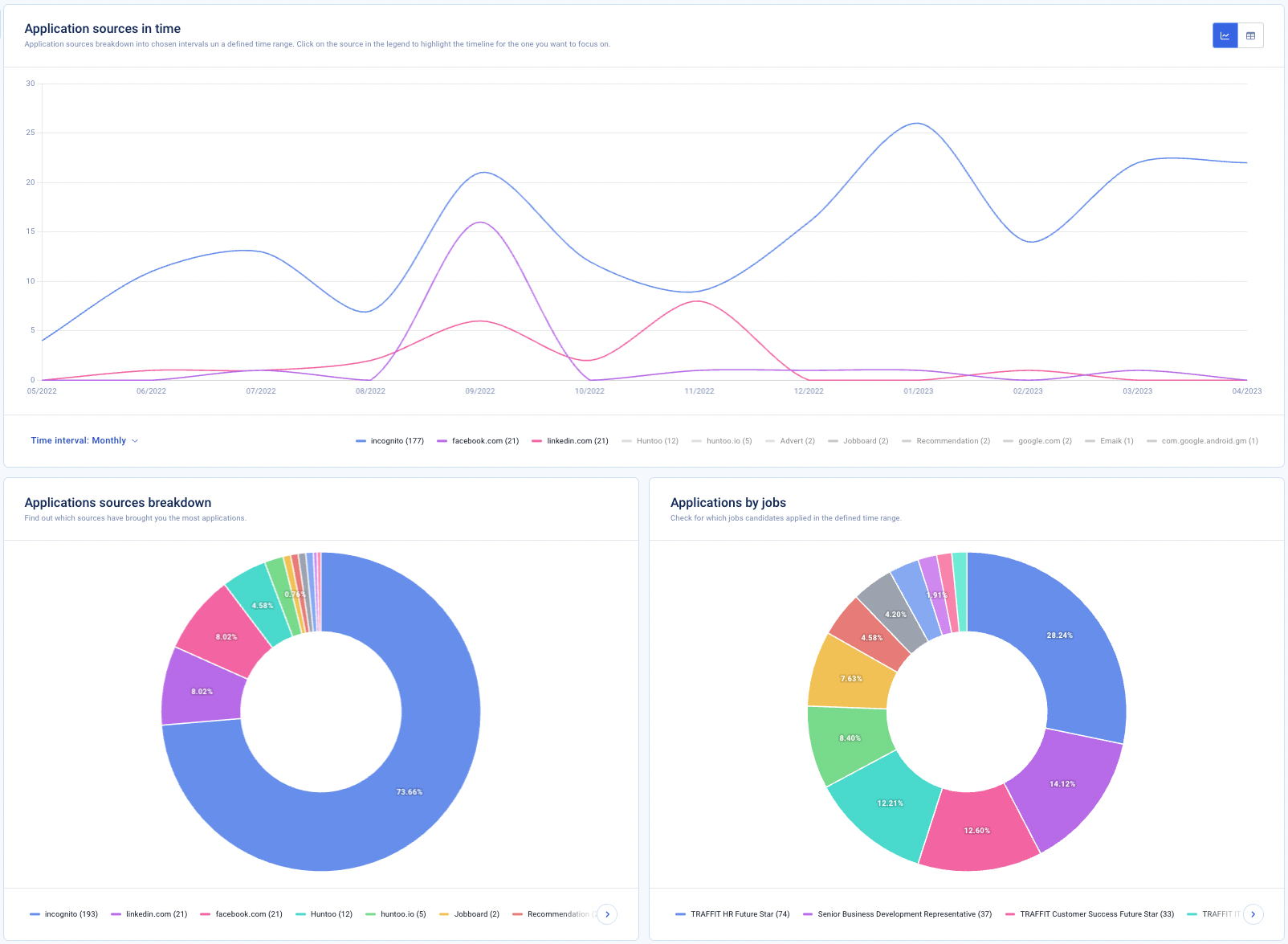
Task: Enable huntoo.io (5) series in timeline legend
Action: (722, 441)
